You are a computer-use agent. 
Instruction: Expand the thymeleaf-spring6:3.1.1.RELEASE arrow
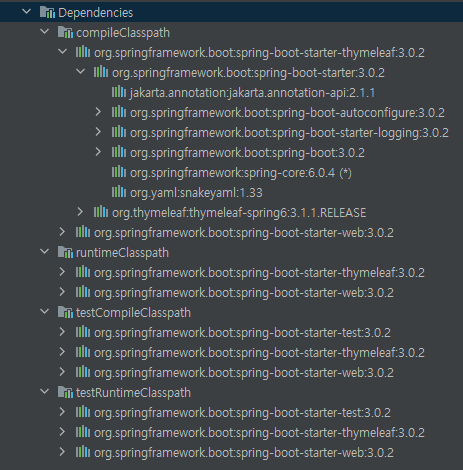[80, 212]
